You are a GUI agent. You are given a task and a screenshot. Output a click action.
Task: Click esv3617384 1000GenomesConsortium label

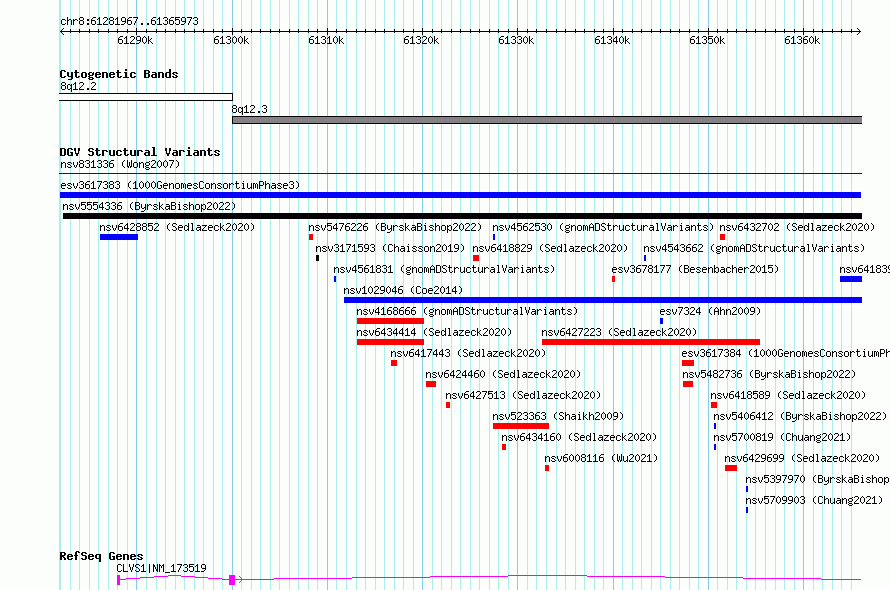(x=786, y=353)
